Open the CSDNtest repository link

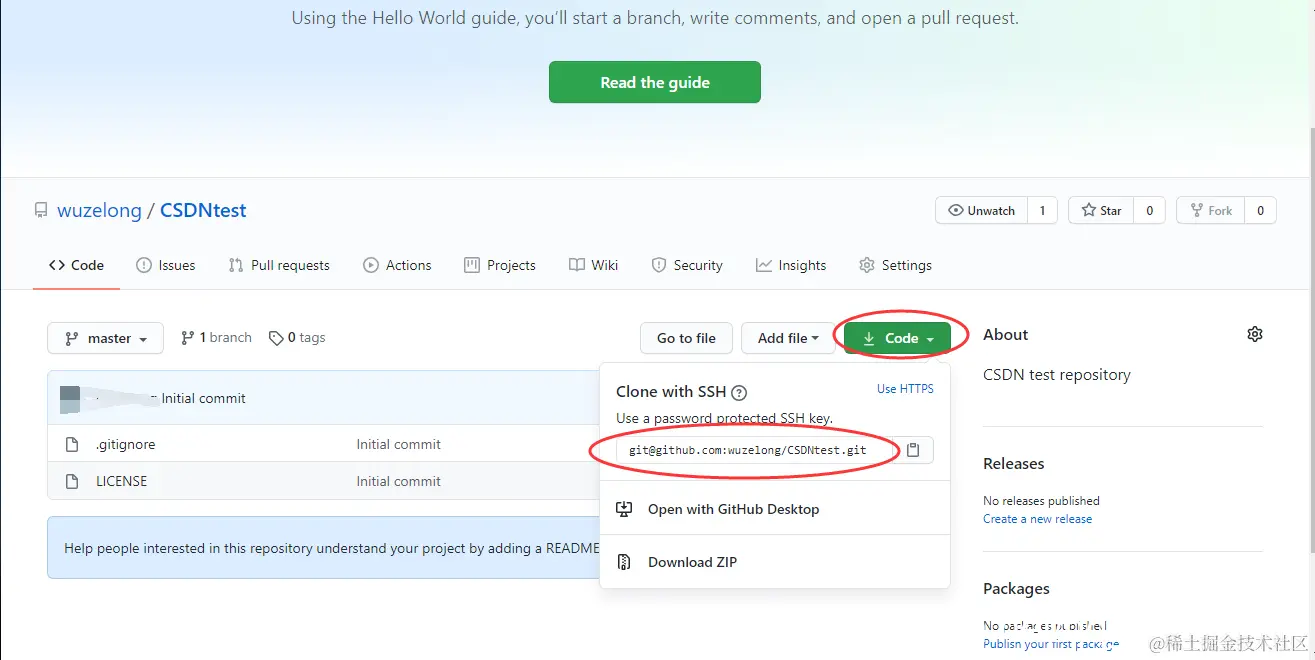pyautogui.click(x=203, y=210)
